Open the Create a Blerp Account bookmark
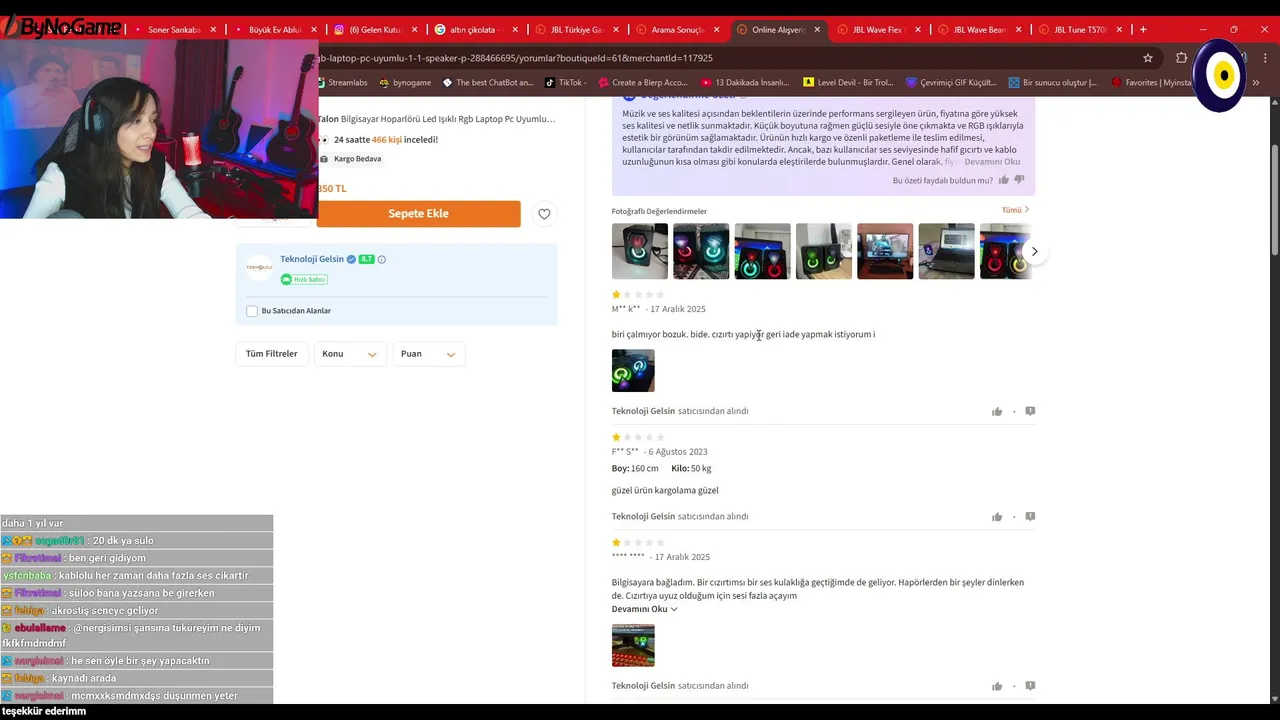1280x720 pixels. [643, 82]
